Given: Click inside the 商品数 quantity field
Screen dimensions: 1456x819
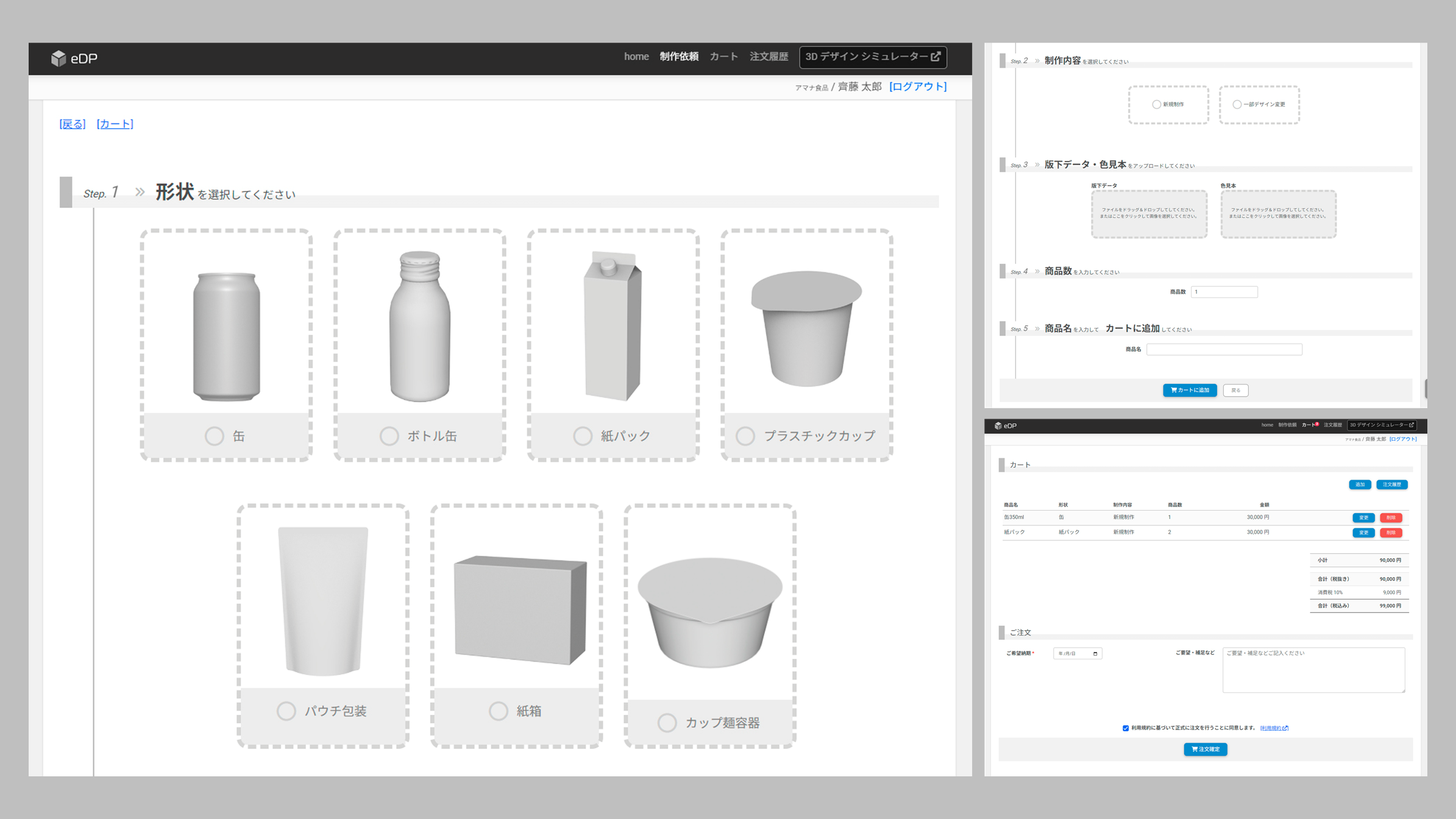Looking at the screenshot, I should point(1224,292).
